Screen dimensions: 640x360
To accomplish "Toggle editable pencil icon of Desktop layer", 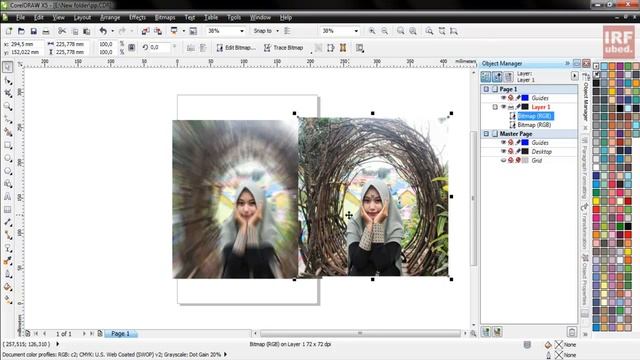I will [518, 151].
